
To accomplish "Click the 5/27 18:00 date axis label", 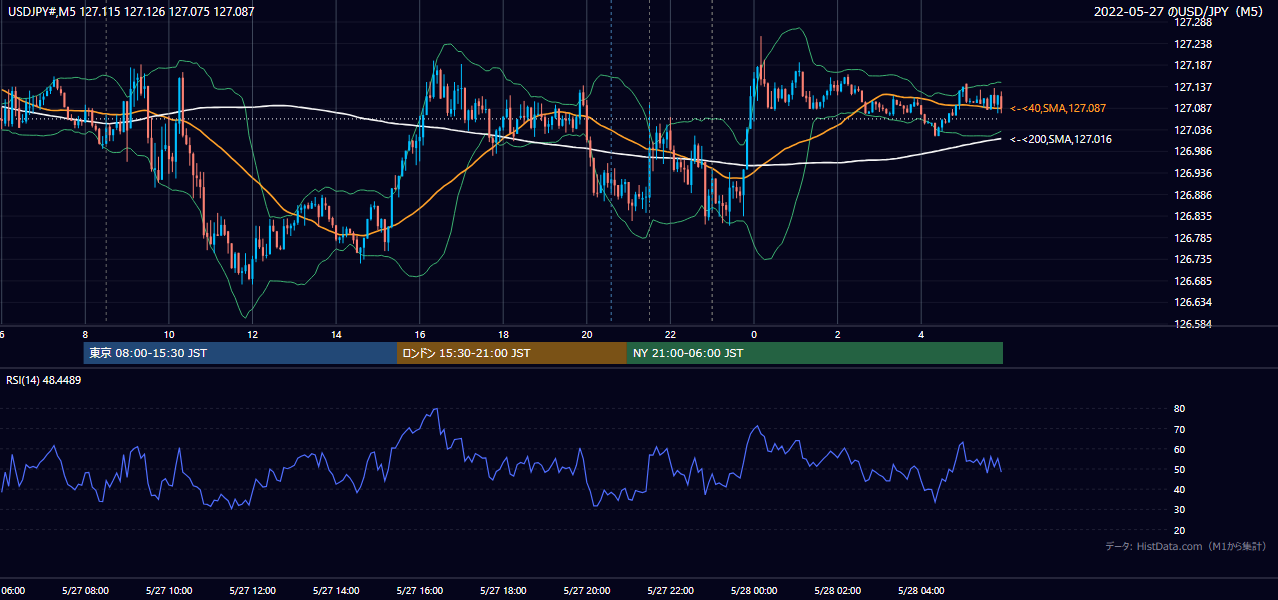I will [503, 590].
